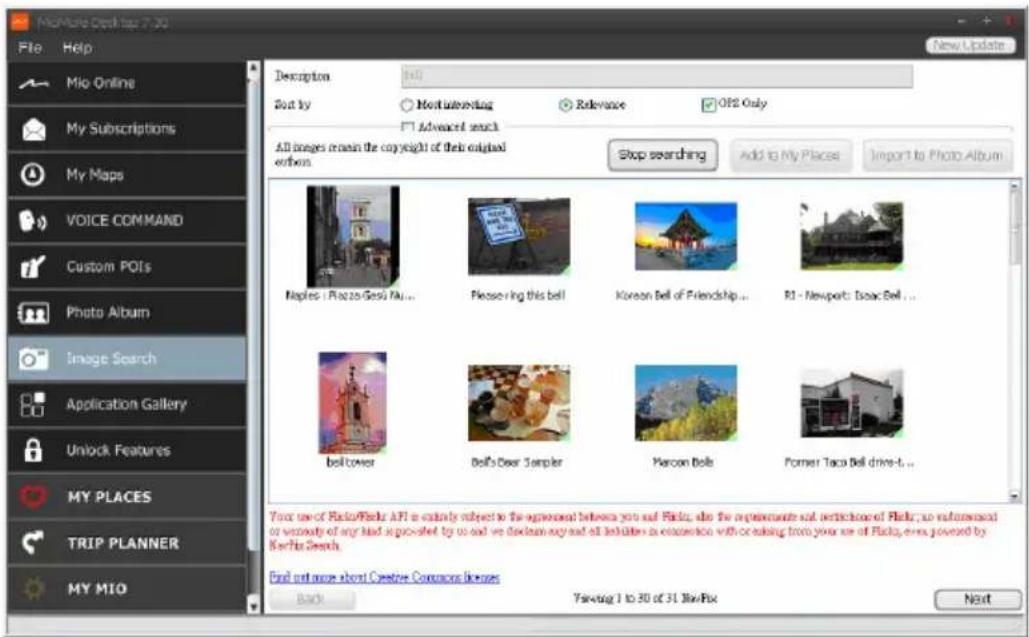This screenshot has width=1029, height=637.
Task: Click the My Maps compass icon
Action: coord(33,175)
